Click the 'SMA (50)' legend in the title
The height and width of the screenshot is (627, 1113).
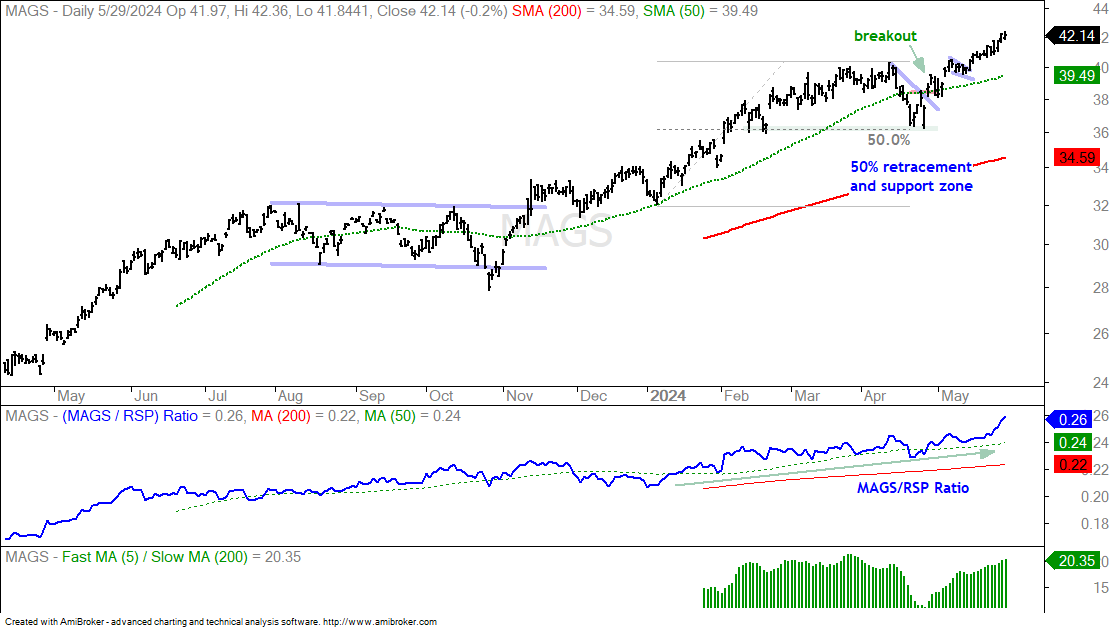click(x=674, y=11)
